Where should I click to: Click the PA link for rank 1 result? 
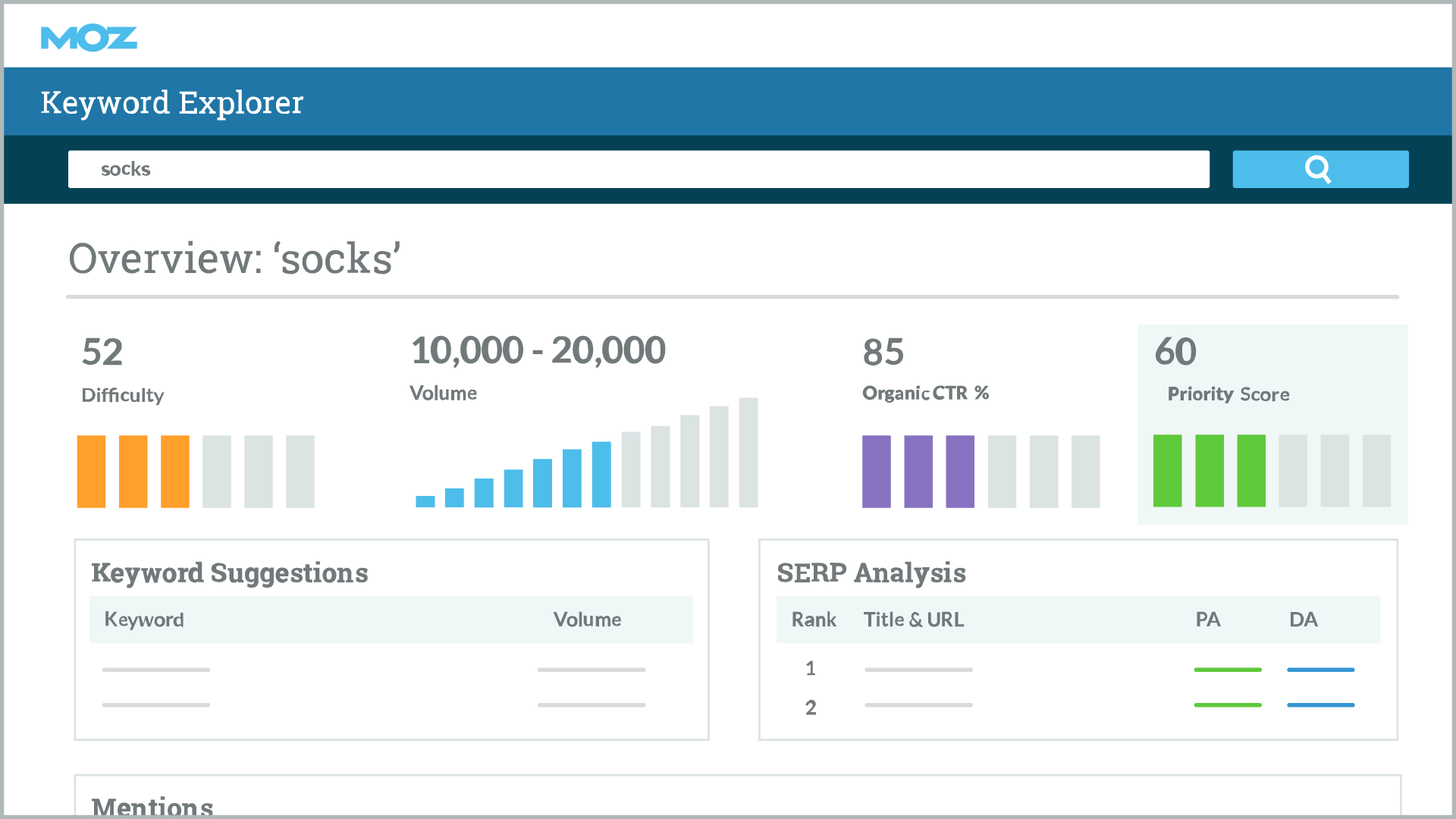click(1227, 670)
